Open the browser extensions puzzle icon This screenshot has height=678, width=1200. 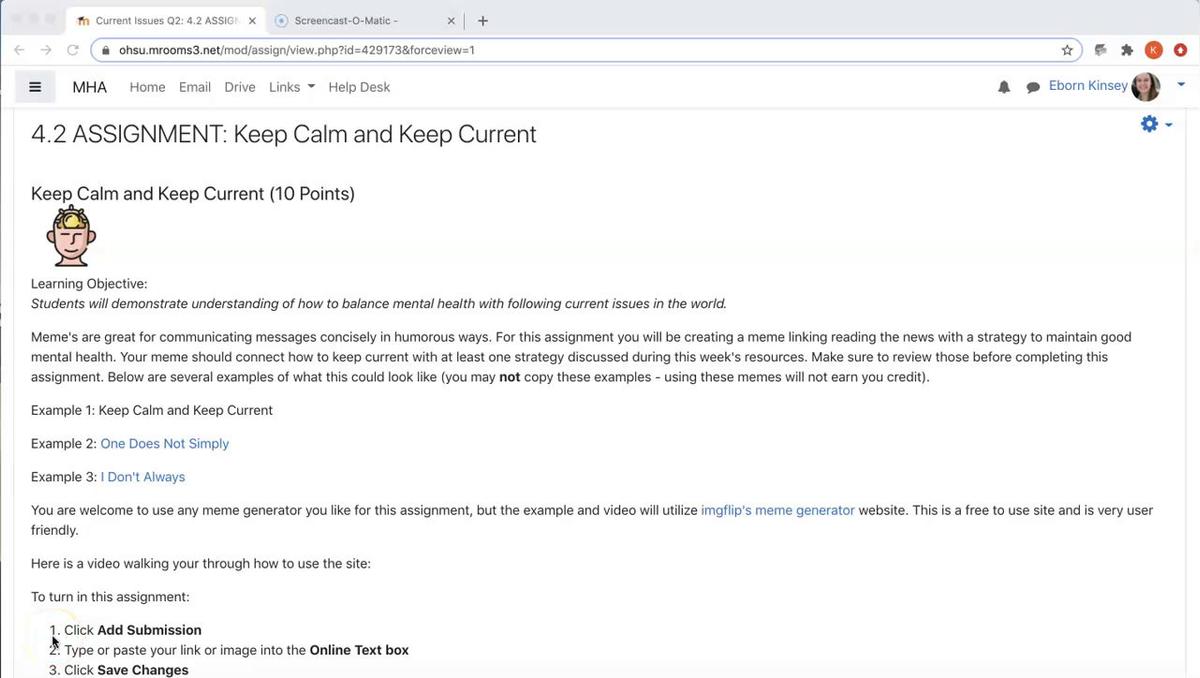[1127, 49]
